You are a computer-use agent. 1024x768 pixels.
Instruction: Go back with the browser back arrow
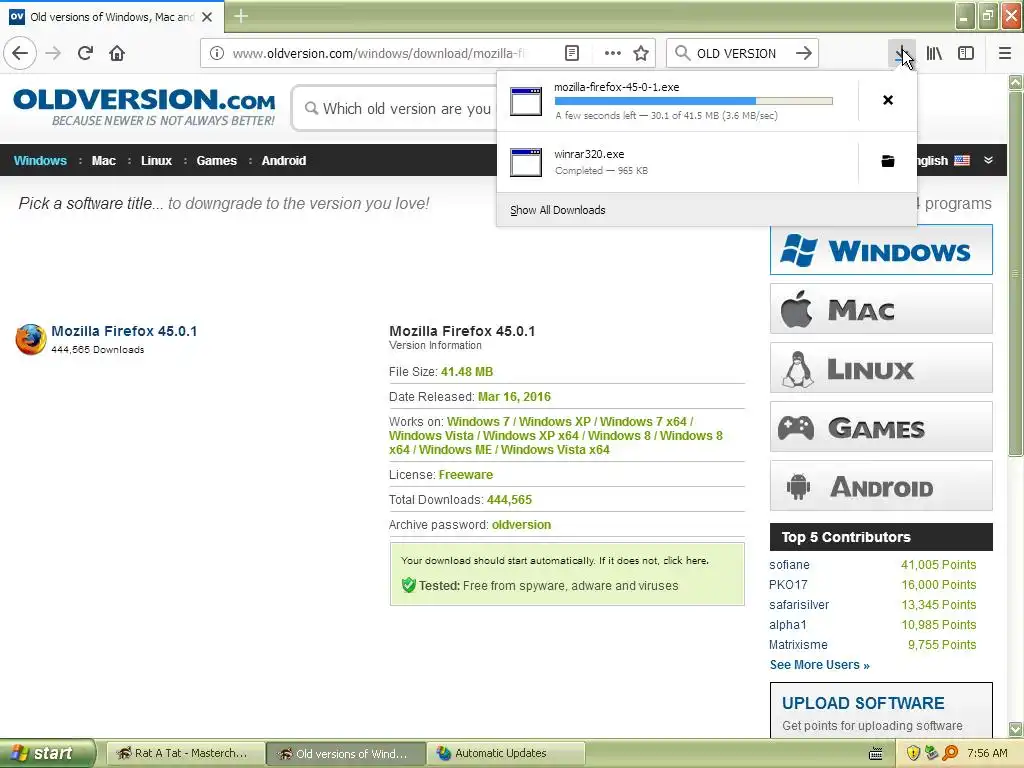(20, 53)
